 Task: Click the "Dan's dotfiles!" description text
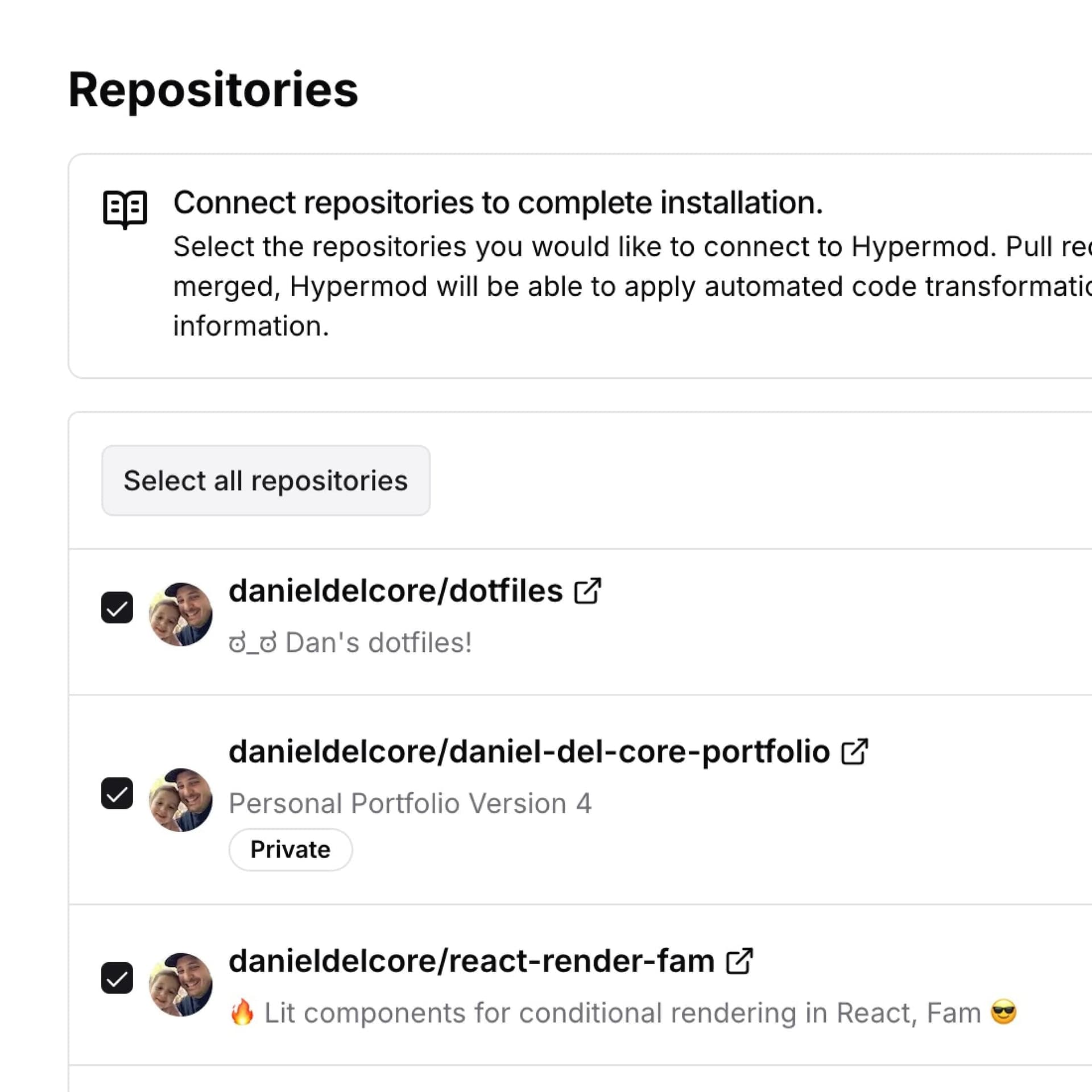coord(378,643)
